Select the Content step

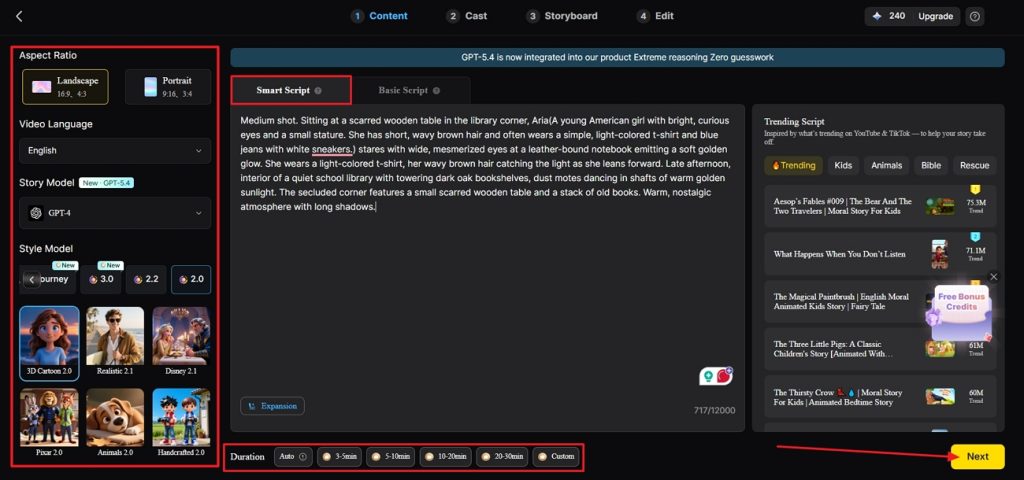pyautogui.click(x=379, y=16)
